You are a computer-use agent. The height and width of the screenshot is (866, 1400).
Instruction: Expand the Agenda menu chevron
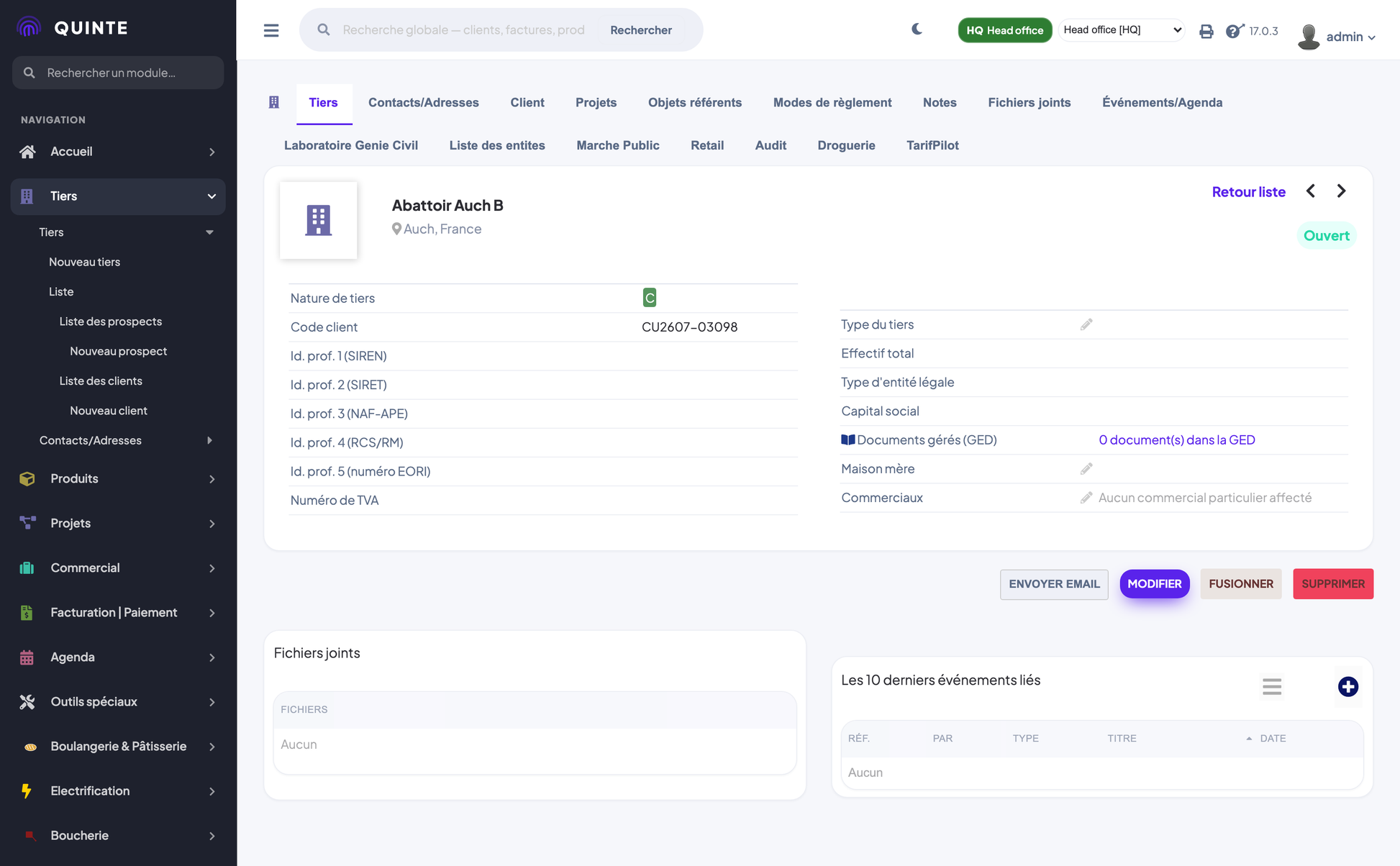click(212, 657)
